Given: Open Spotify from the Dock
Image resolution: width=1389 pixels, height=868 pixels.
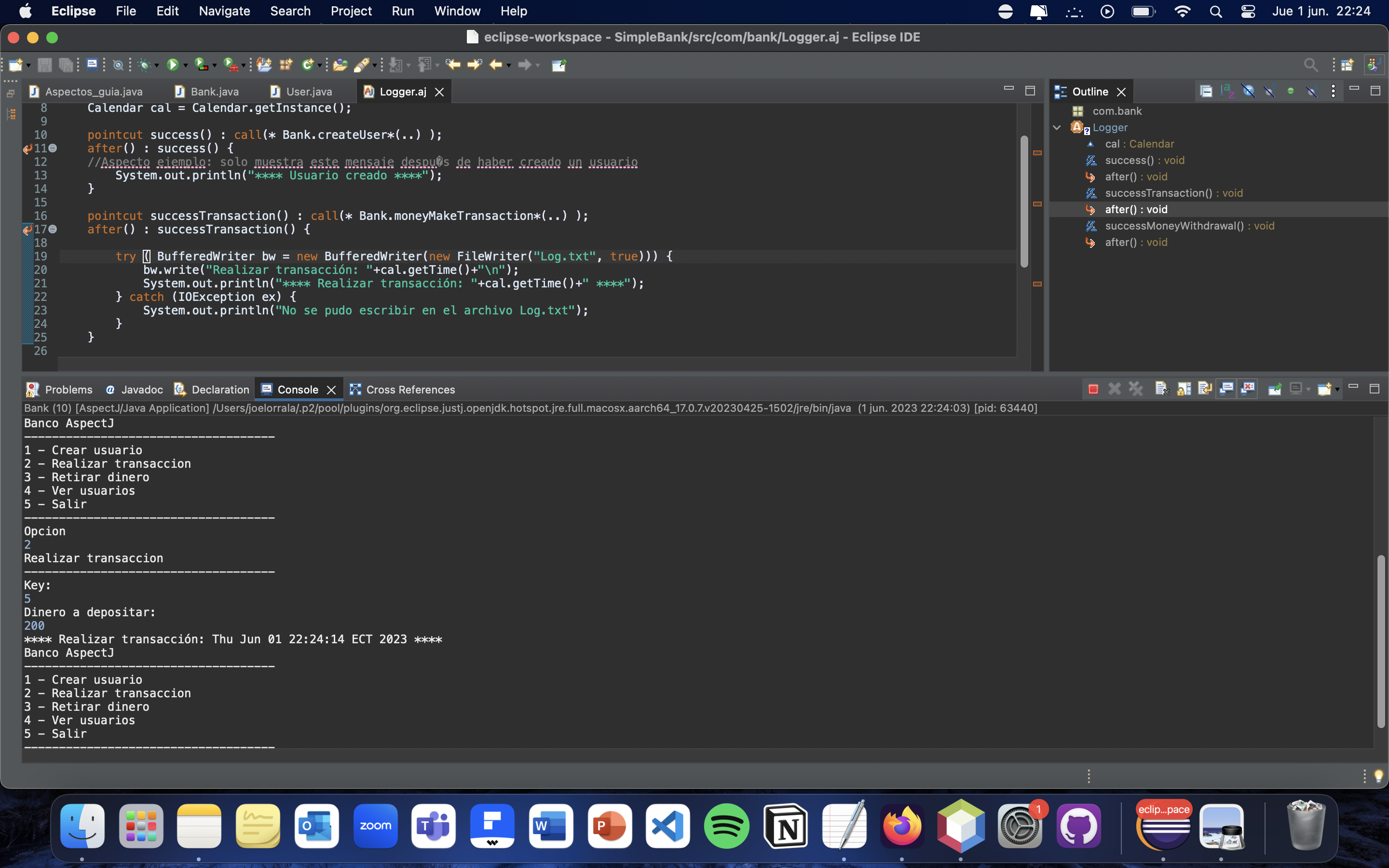Looking at the screenshot, I should (x=726, y=827).
